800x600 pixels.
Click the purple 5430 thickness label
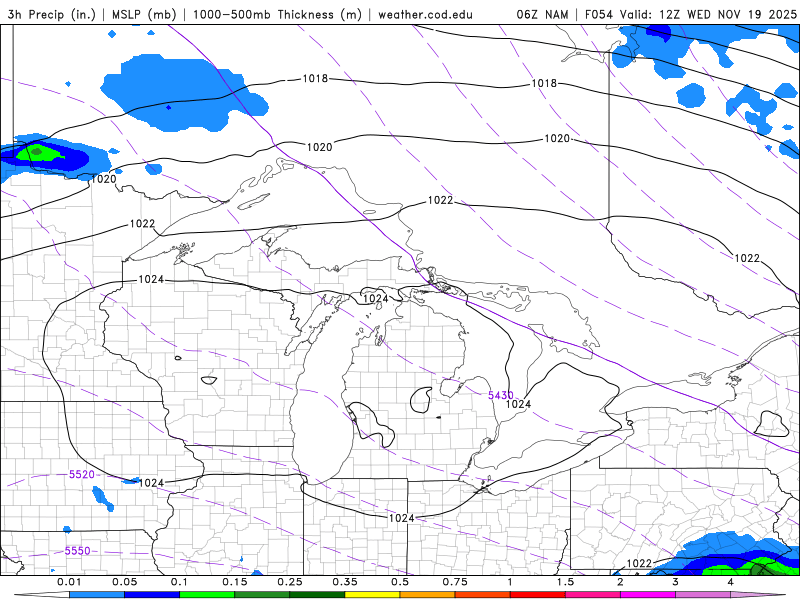pyautogui.click(x=501, y=395)
